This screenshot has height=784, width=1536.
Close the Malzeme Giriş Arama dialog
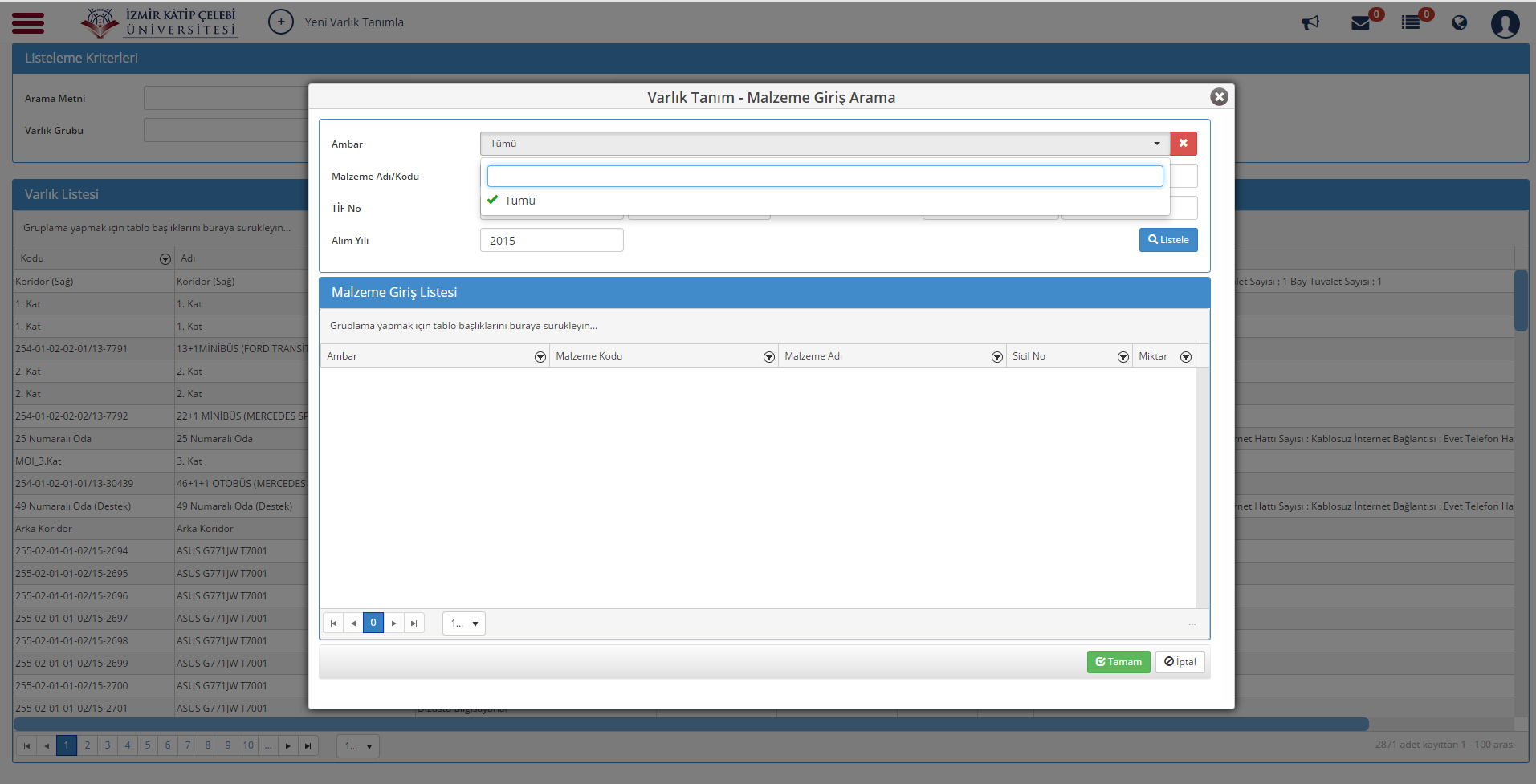(1219, 96)
